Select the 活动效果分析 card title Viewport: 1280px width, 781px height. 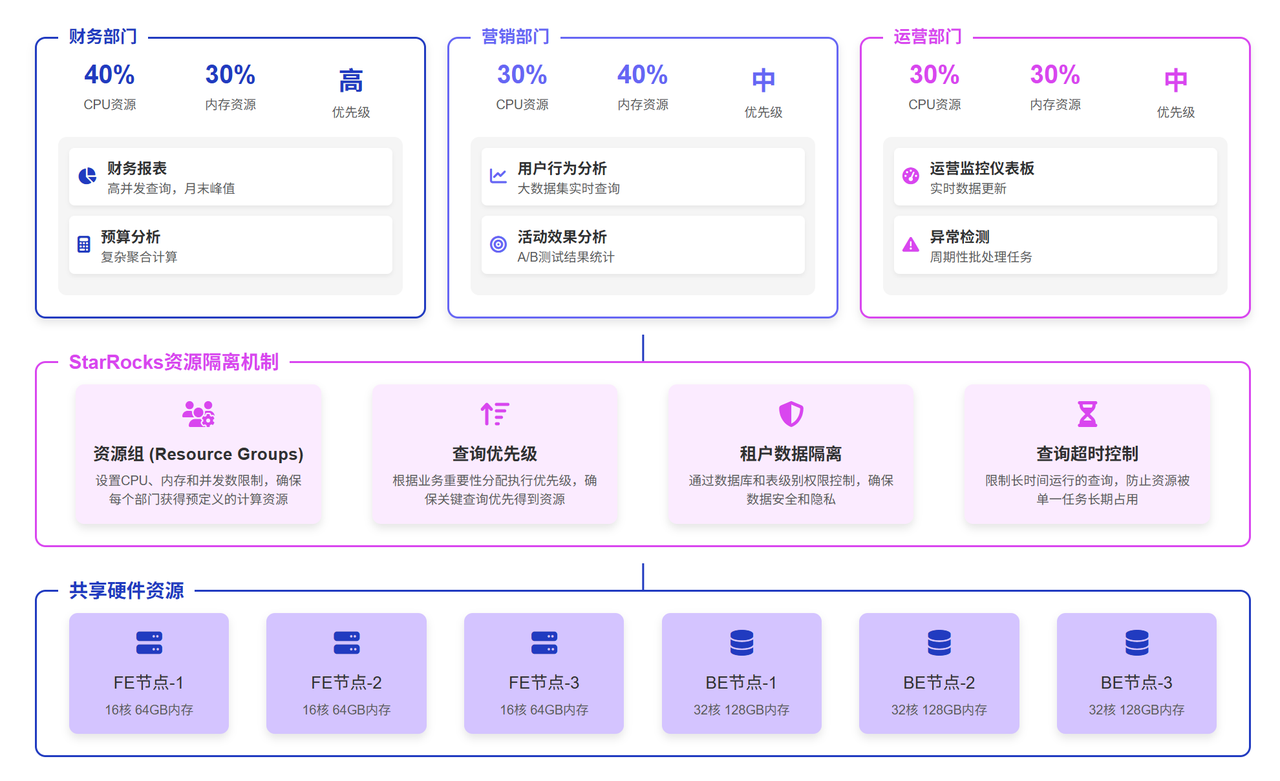tap(562, 237)
